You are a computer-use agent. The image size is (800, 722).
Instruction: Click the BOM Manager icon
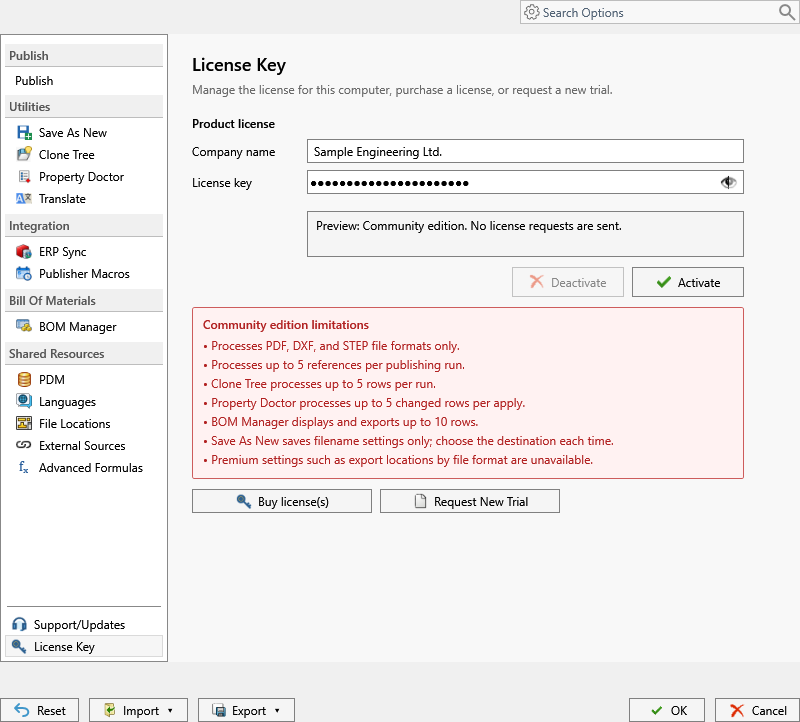click(24, 326)
